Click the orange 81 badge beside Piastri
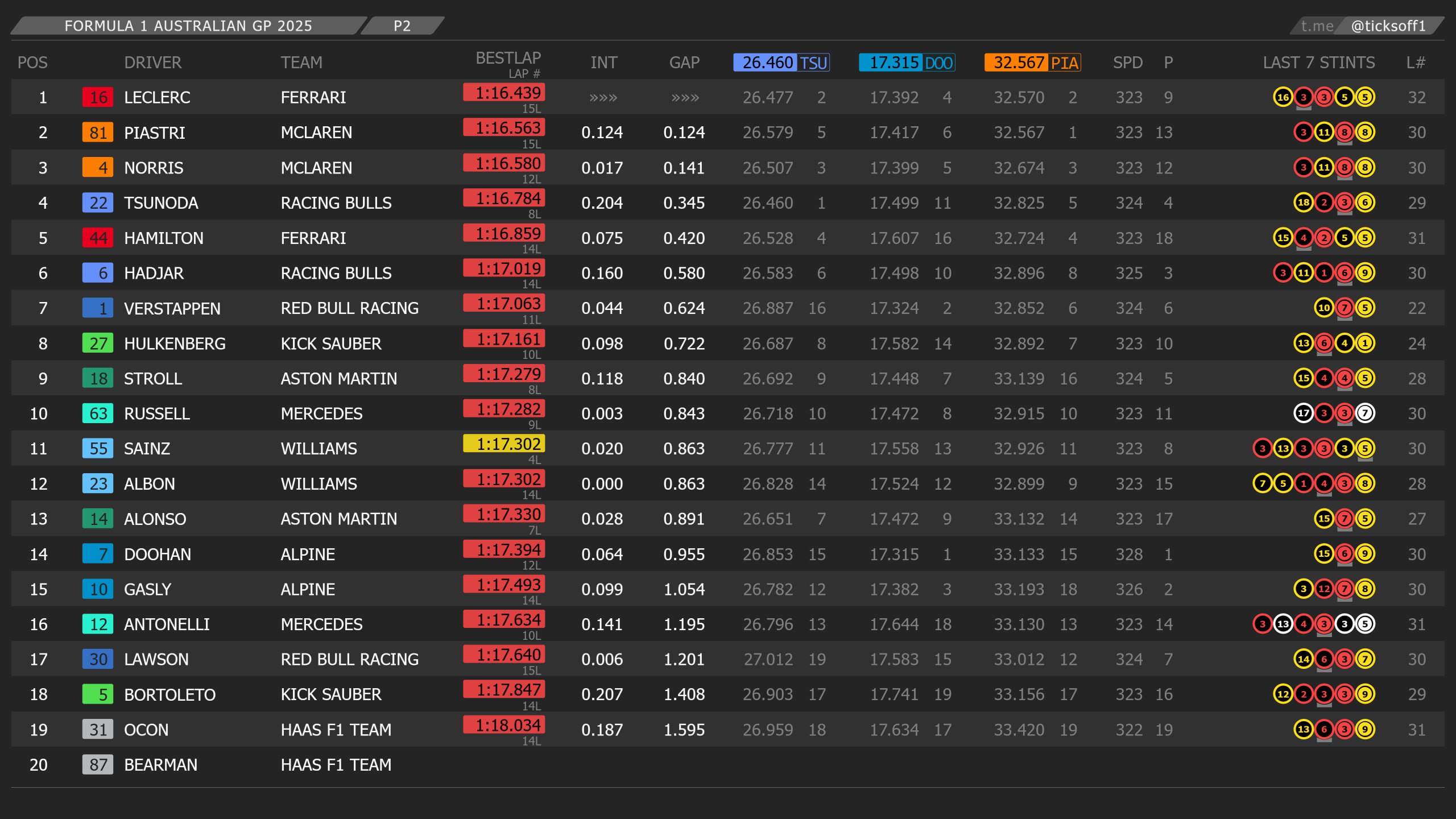The width and height of the screenshot is (1456, 819). point(98,133)
